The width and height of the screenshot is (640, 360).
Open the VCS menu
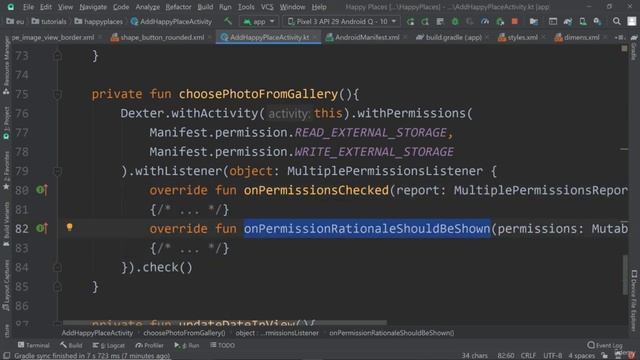click(267, 7)
